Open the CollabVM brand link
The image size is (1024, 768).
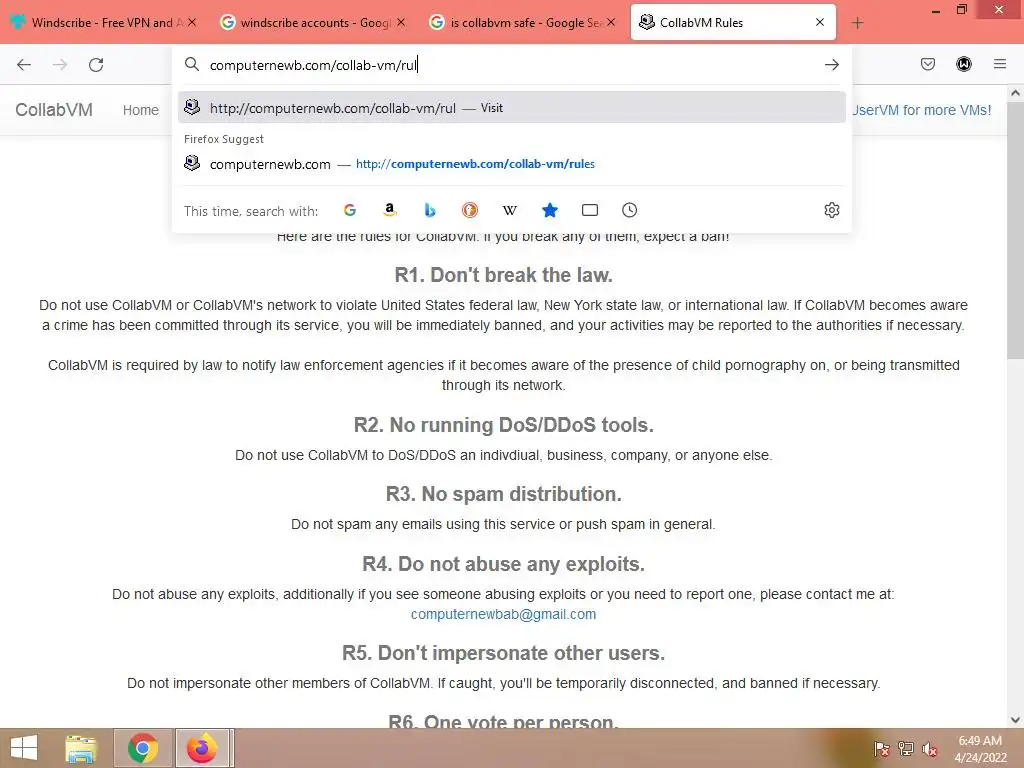[54, 110]
